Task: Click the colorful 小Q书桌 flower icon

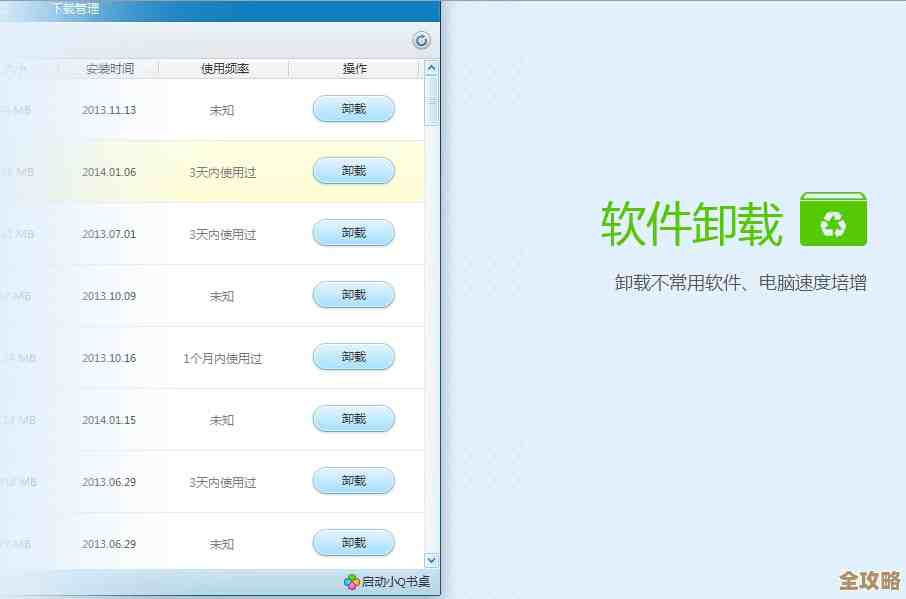Action: point(351,581)
